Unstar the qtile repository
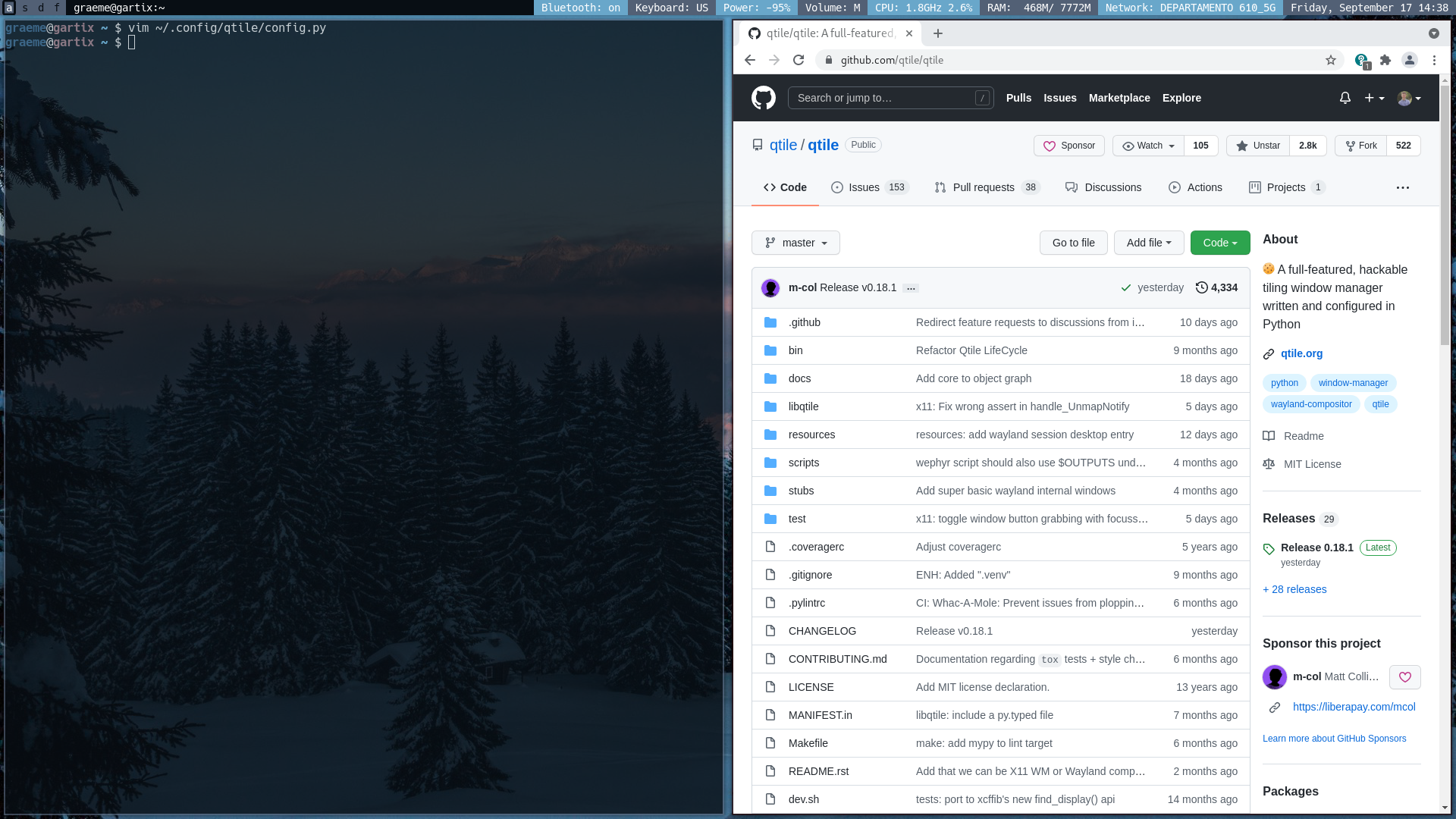 1257,146
